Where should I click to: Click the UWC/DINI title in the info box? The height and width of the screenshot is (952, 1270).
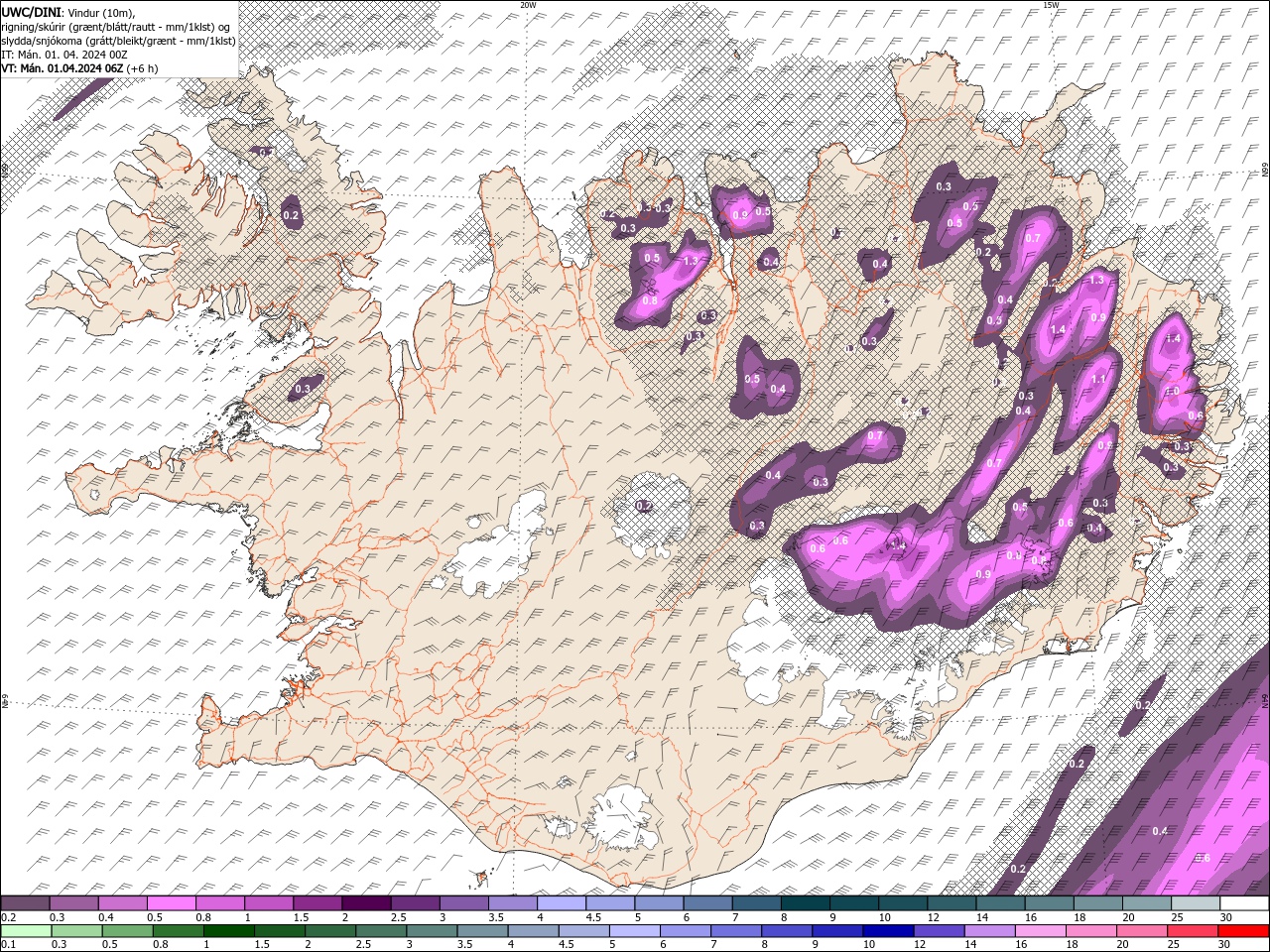pyautogui.click(x=30, y=11)
